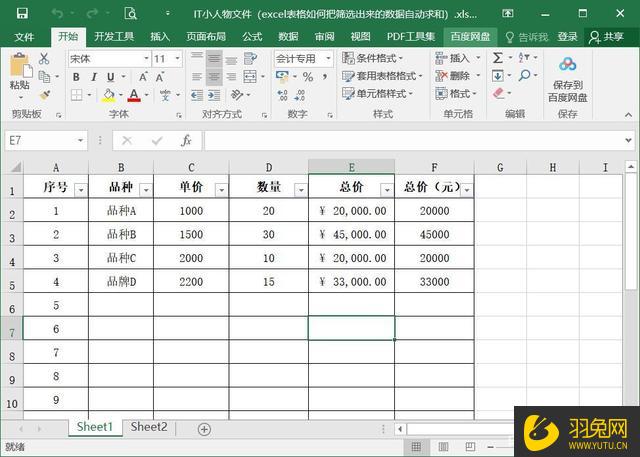Switch to the 视图 ribbon tab
The image size is (640, 457).
click(360, 37)
